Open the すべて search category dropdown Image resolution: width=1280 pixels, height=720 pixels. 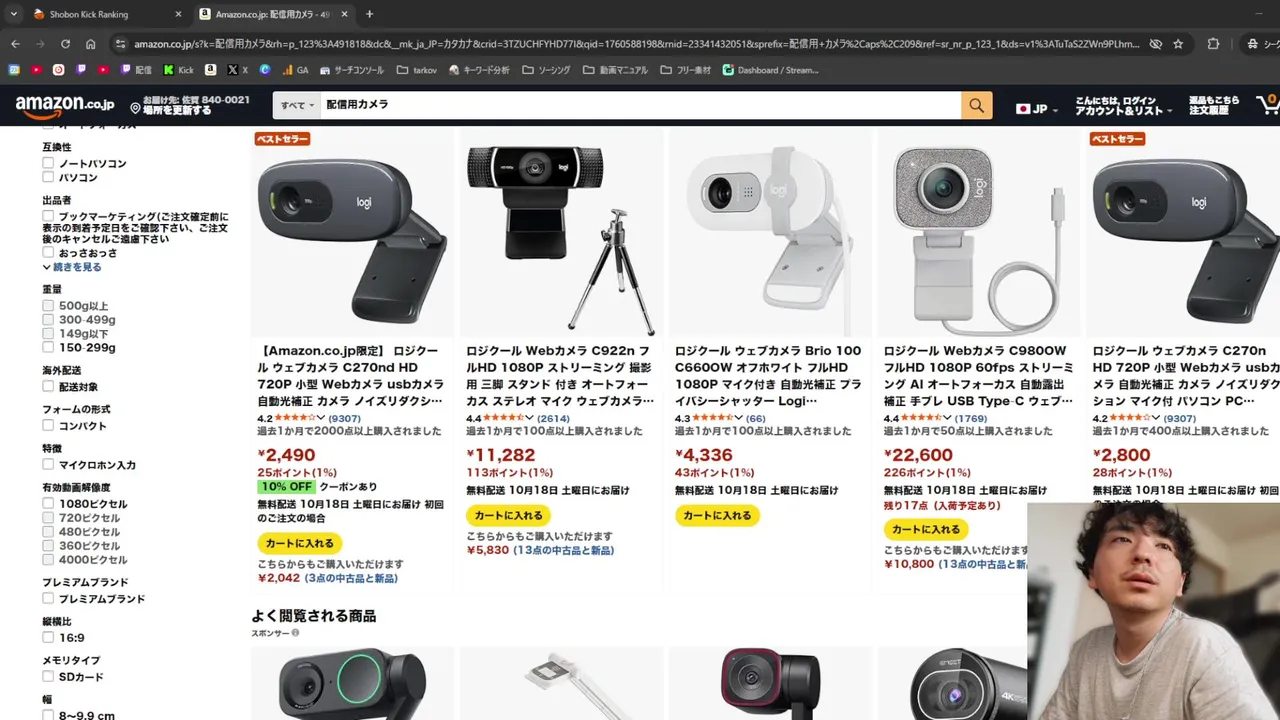297,105
